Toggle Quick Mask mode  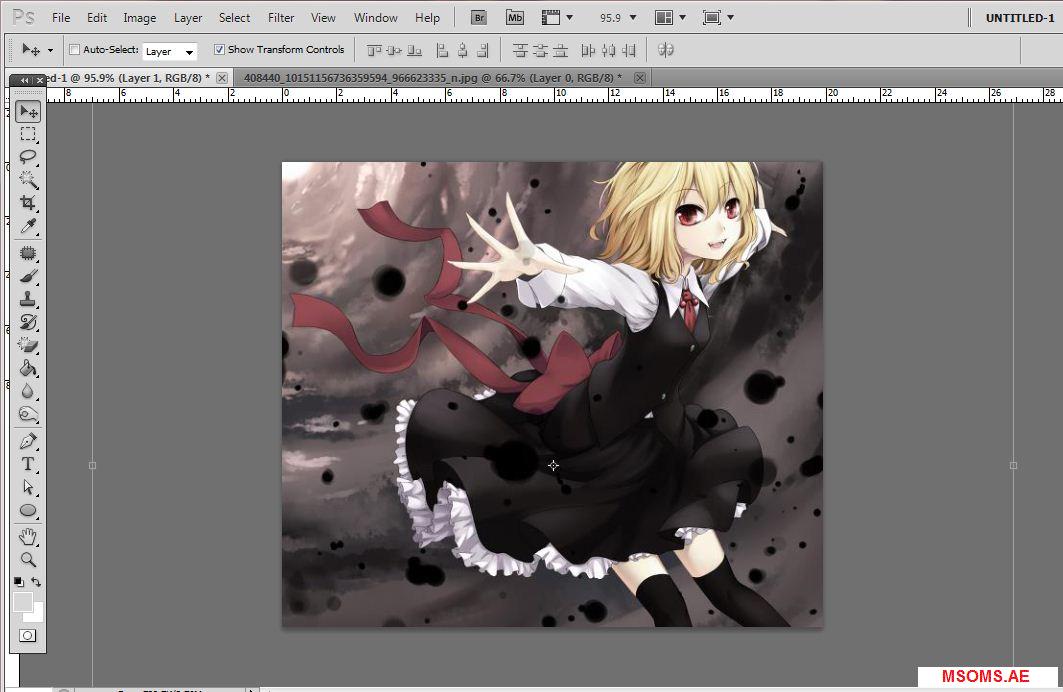pos(28,635)
